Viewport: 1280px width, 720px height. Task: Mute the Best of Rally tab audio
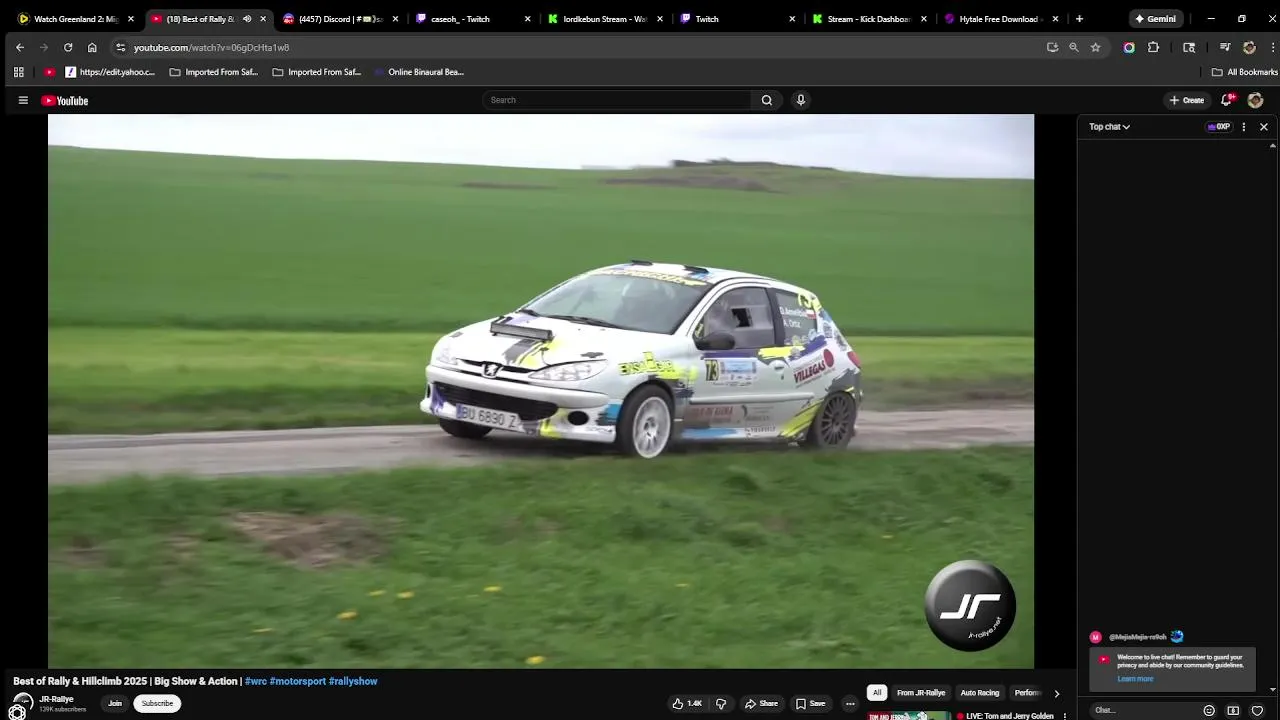247,19
